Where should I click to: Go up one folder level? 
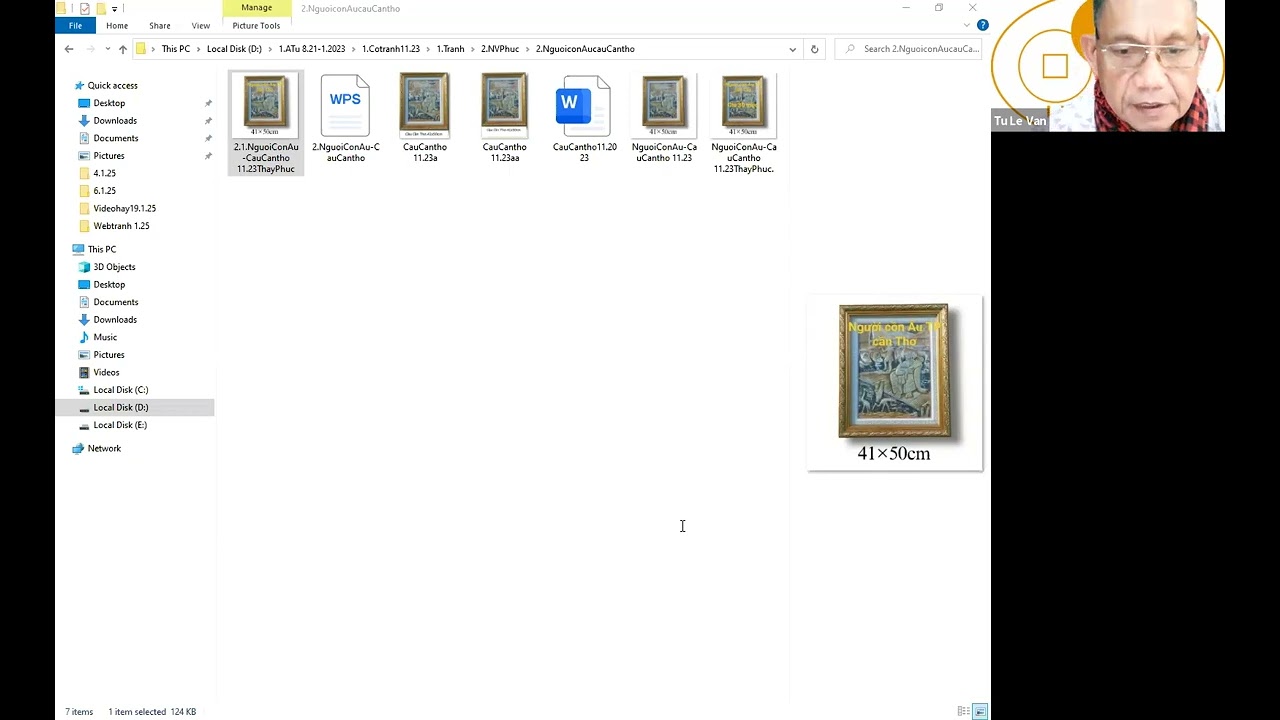point(122,49)
